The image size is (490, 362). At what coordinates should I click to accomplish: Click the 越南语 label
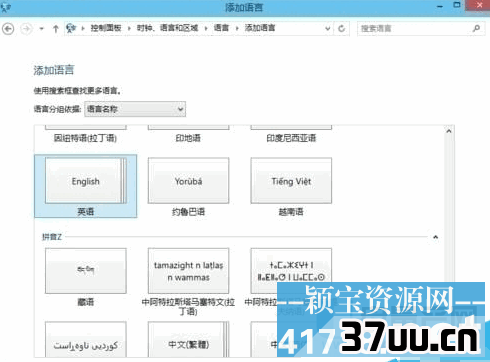click(x=291, y=212)
